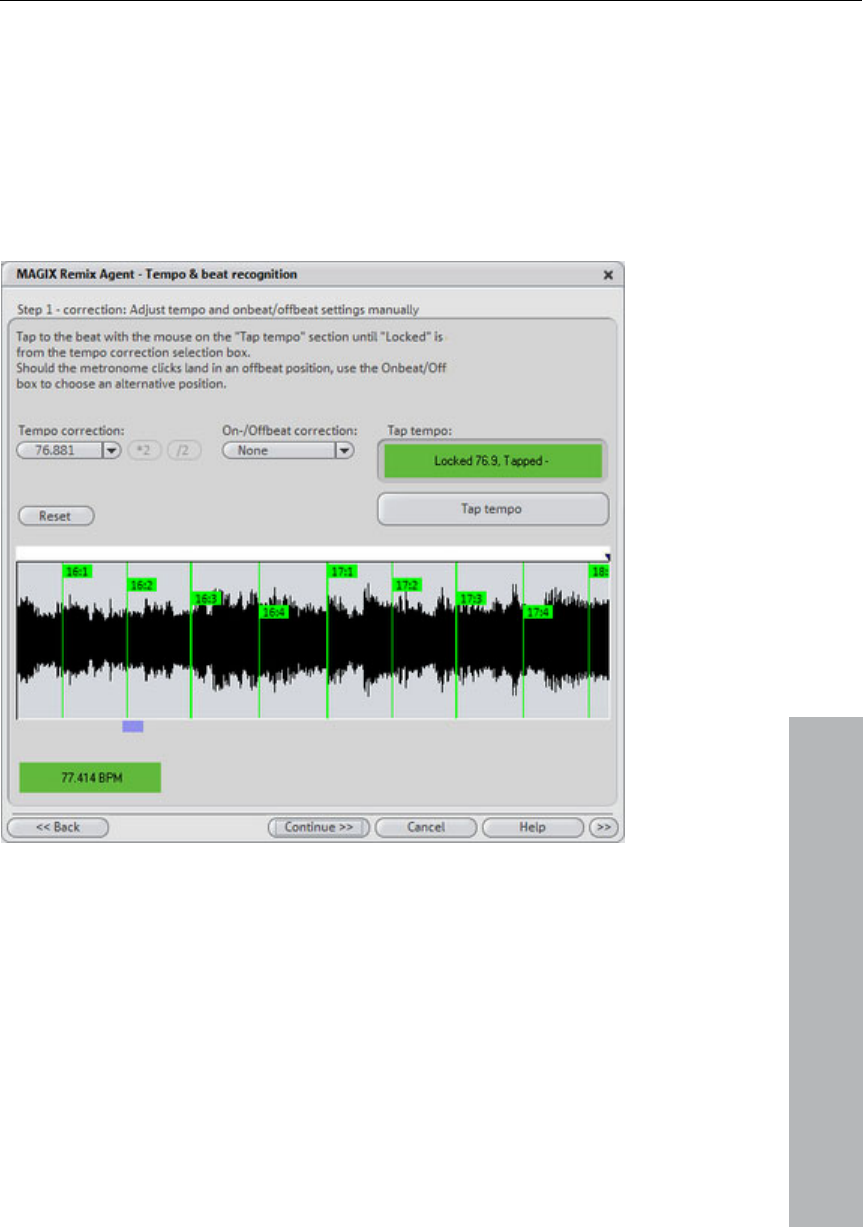Select the 16:2 beat marker
Screen dimensions: 863x1227
click(x=142, y=585)
